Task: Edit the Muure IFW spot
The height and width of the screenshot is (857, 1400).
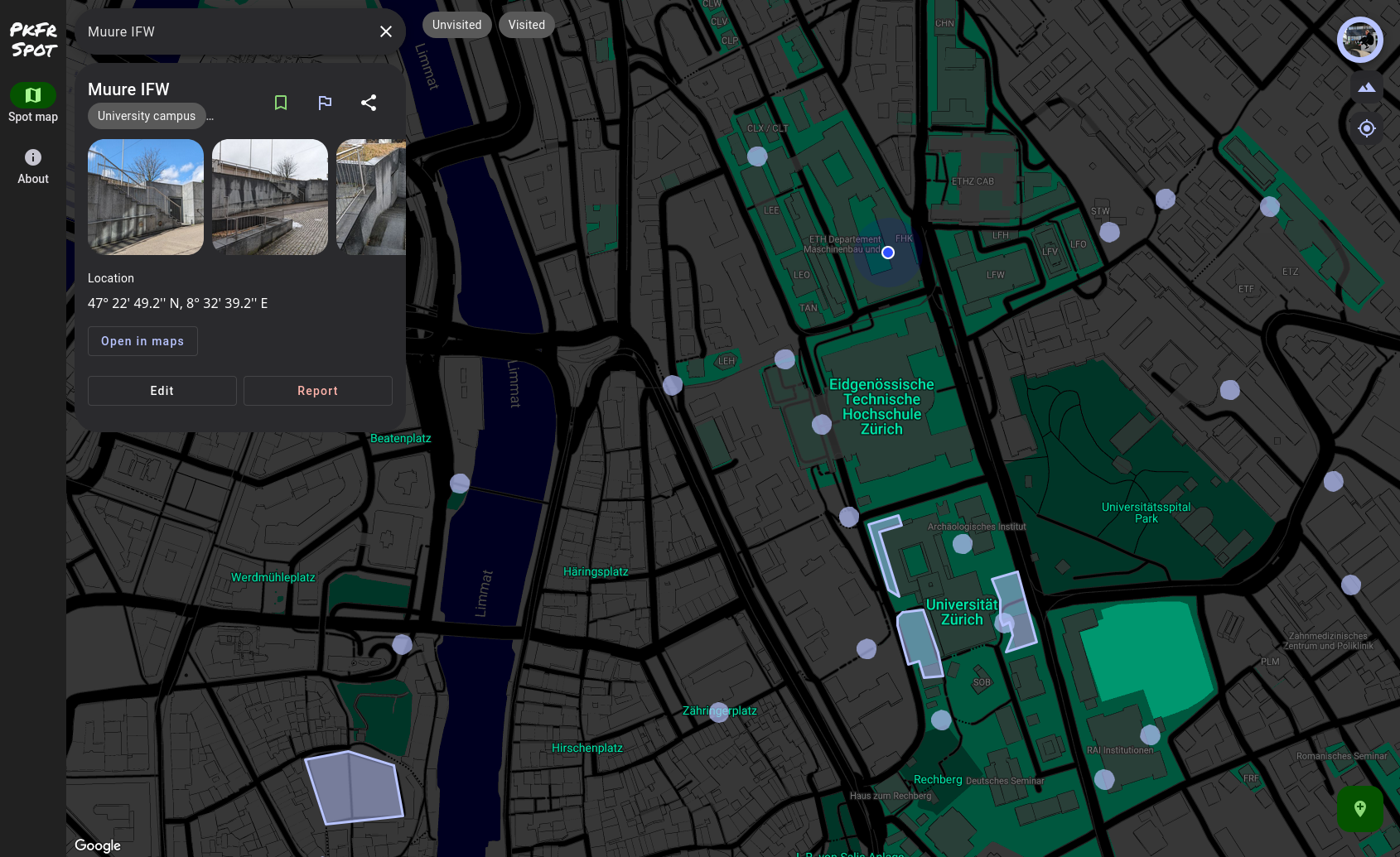Action: pyautogui.click(x=162, y=391)
